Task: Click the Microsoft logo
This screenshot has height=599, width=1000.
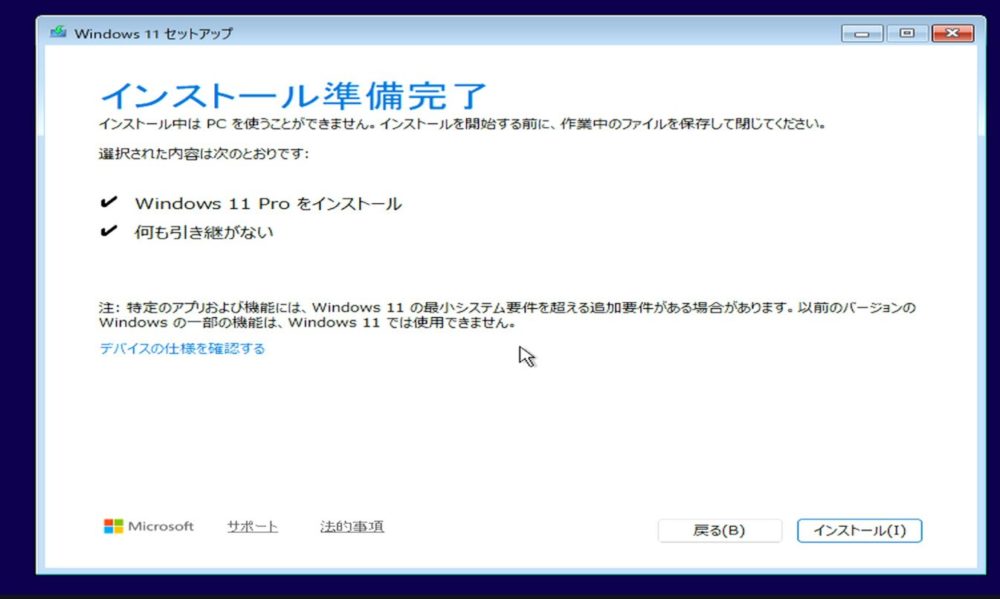Action: [x=149, y=526]
